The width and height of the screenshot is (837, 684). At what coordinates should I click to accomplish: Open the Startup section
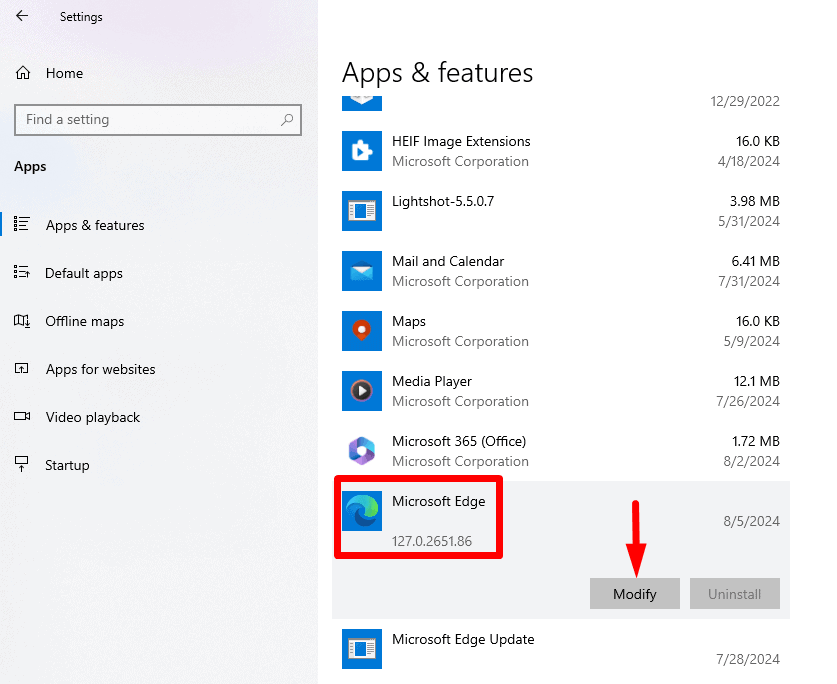tap(67, 466)
